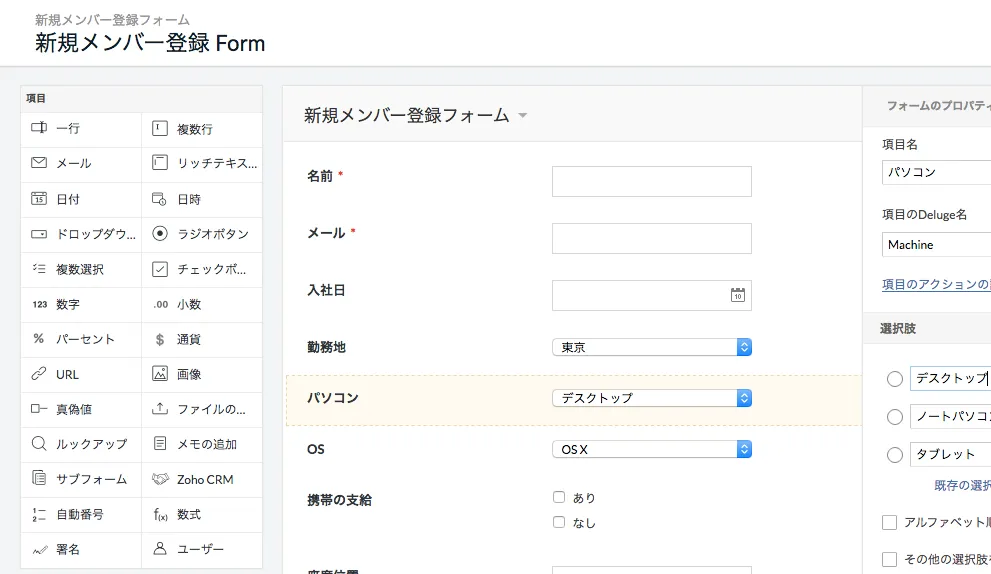Screen dimensions: 991x574
Task: Select the radio button beside タブレット
Action: click(895, 455)
